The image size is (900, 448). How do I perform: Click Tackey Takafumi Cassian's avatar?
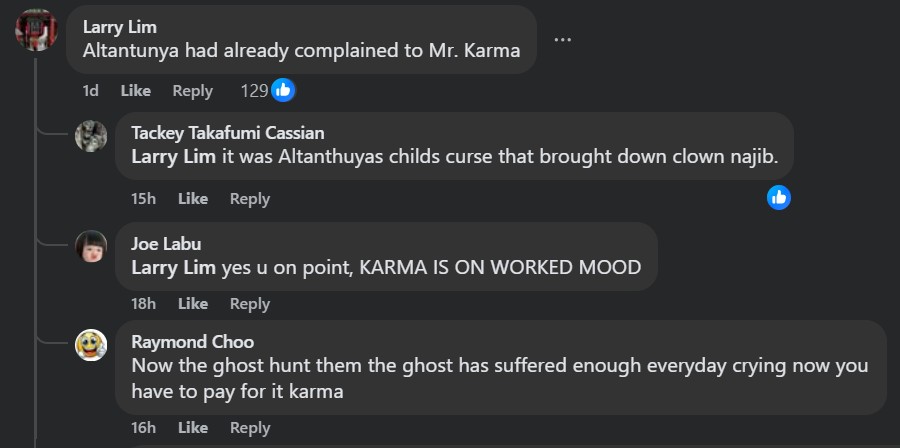pos(91,135)
